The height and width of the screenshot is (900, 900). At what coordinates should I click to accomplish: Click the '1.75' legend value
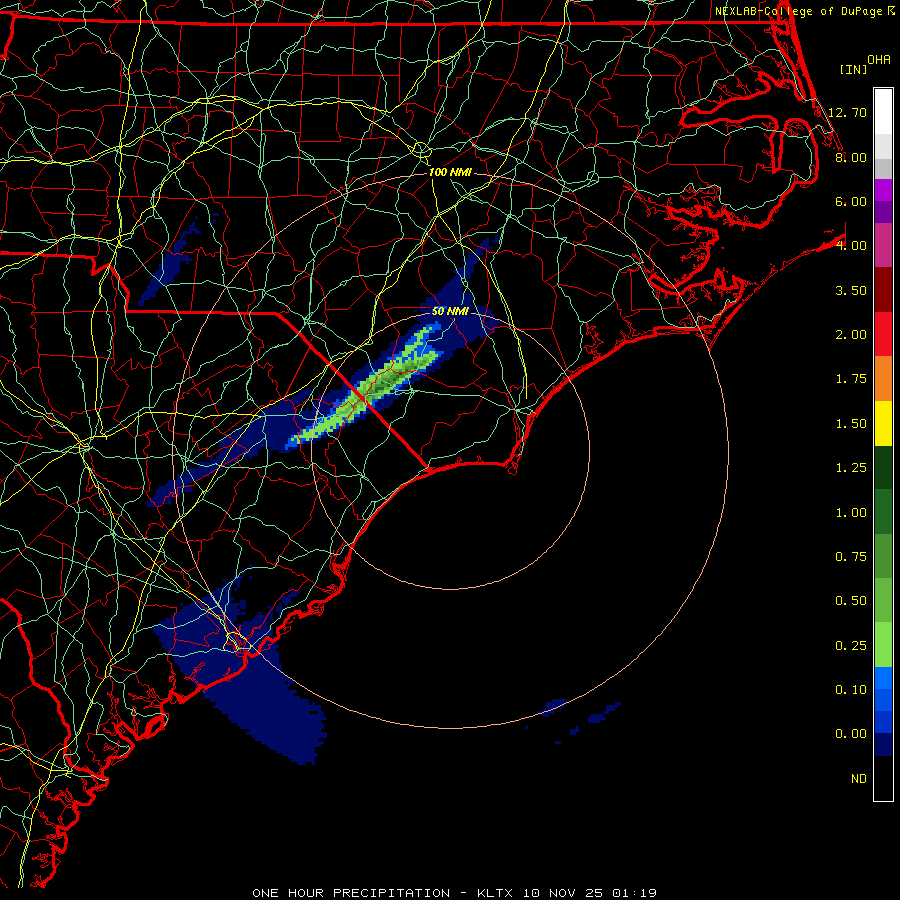click(851, 379)
